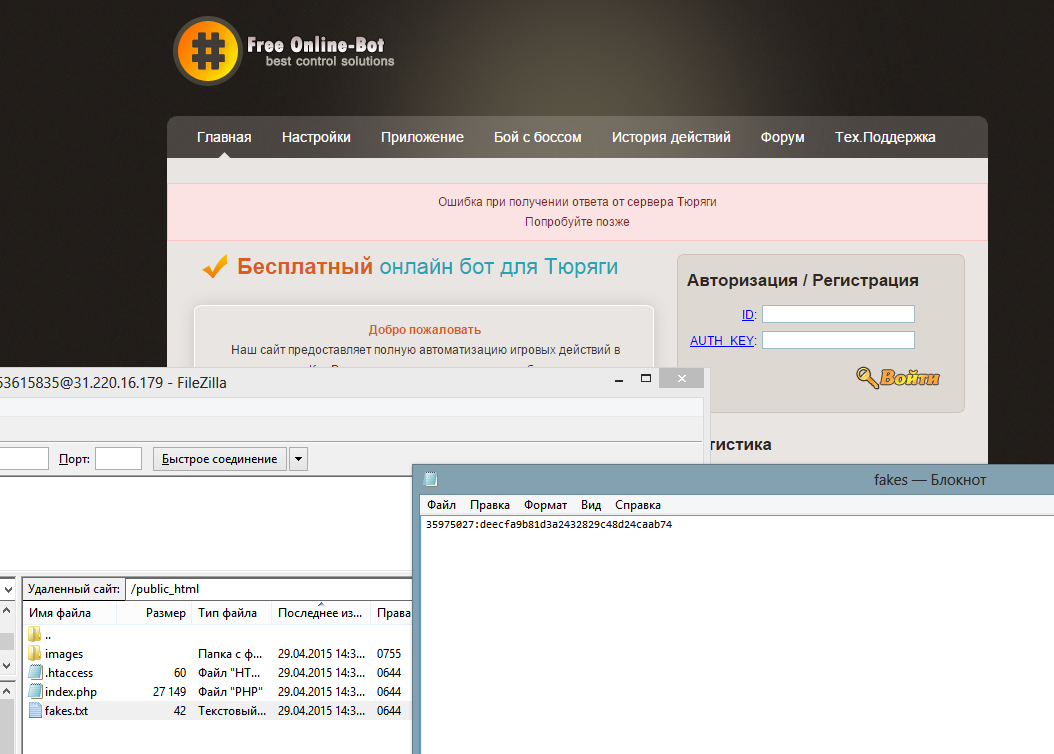Maximize the FileZilla window
Viewport: 1054px width, 754px height.
tap(646, 378)
